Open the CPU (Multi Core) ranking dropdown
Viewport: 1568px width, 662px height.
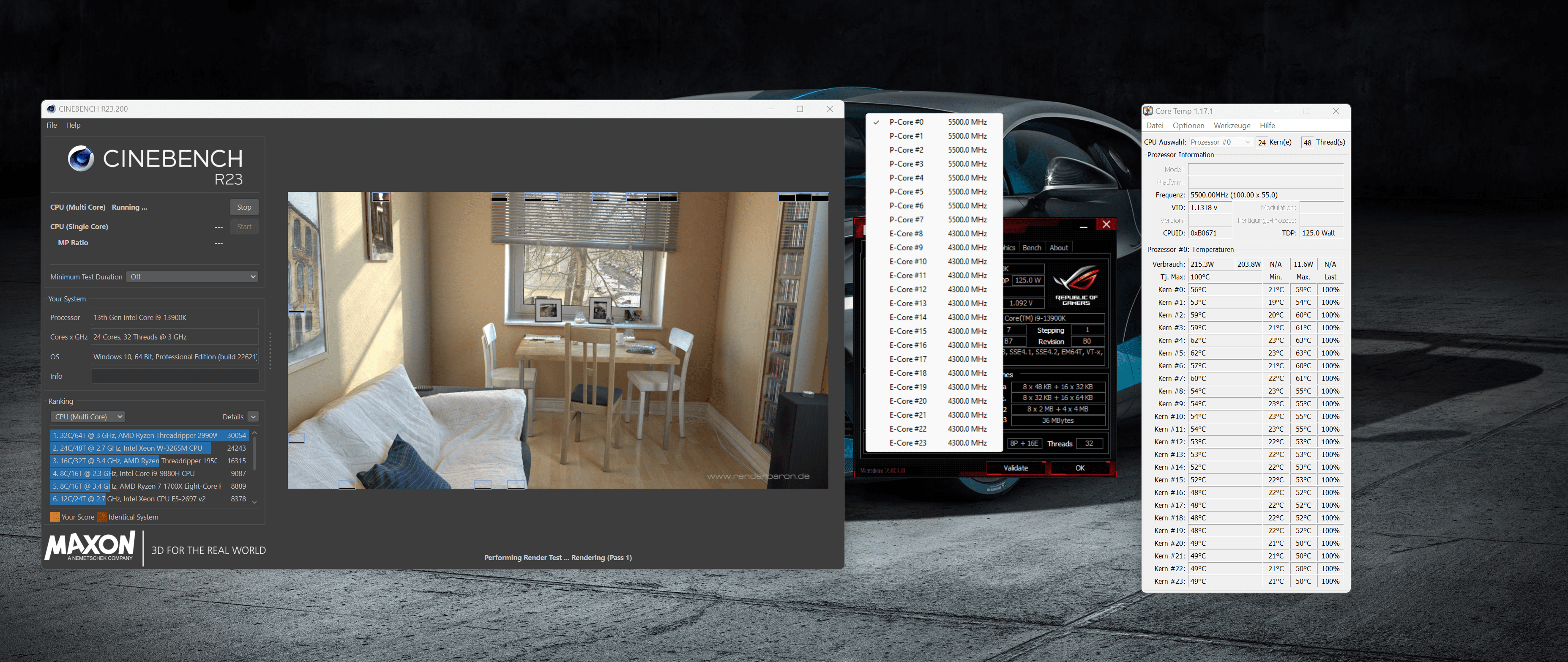pyautogui.click(x=87, y=417)
